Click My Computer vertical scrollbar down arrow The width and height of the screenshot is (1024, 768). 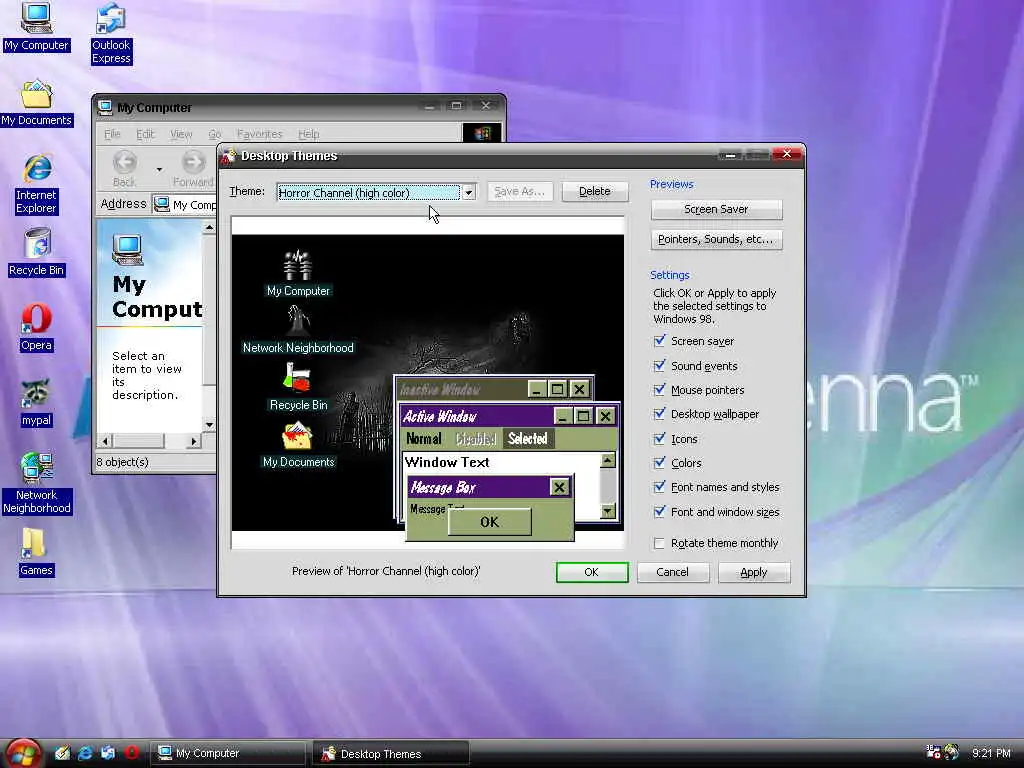click(209, 425)
